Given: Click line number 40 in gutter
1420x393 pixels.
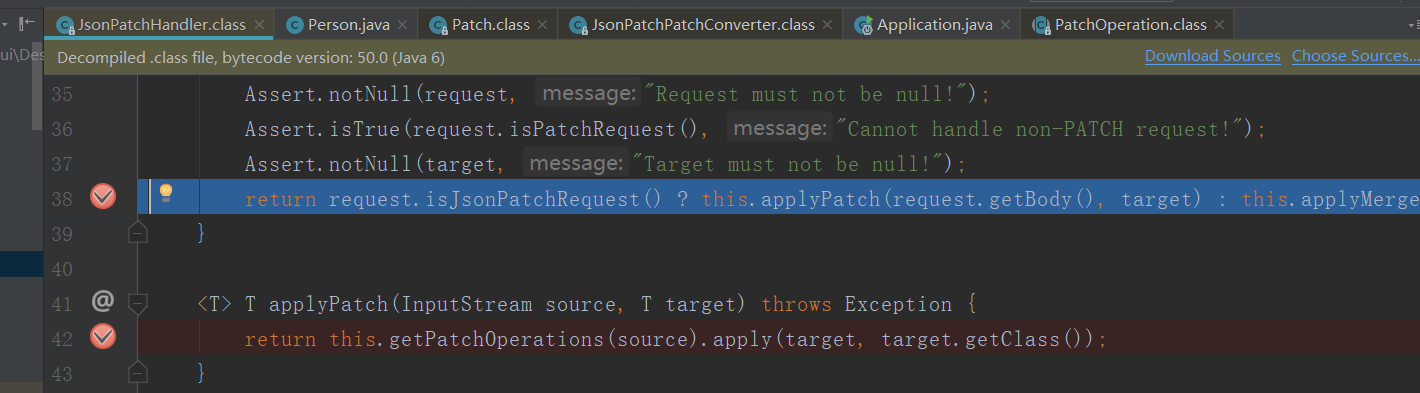Looking at the screenshot, I should tap(61, 269).
